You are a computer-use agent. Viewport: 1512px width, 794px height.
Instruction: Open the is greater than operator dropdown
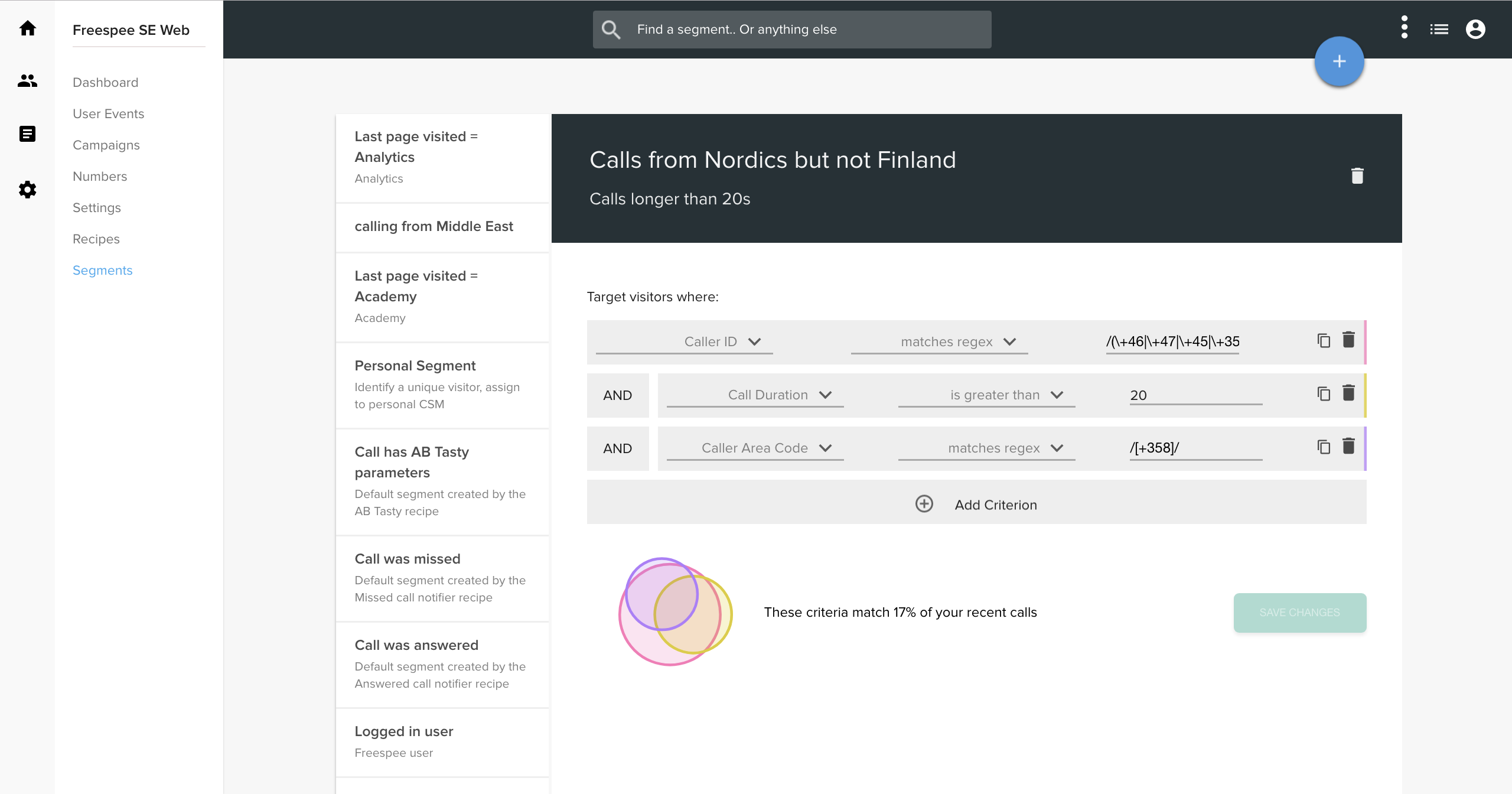987,395
